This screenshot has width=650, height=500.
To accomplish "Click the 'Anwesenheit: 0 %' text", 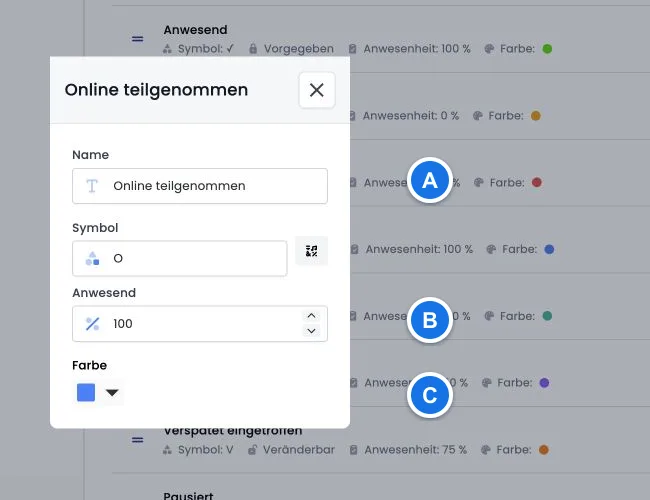I will pyautogui.click(x=410, y=116).
